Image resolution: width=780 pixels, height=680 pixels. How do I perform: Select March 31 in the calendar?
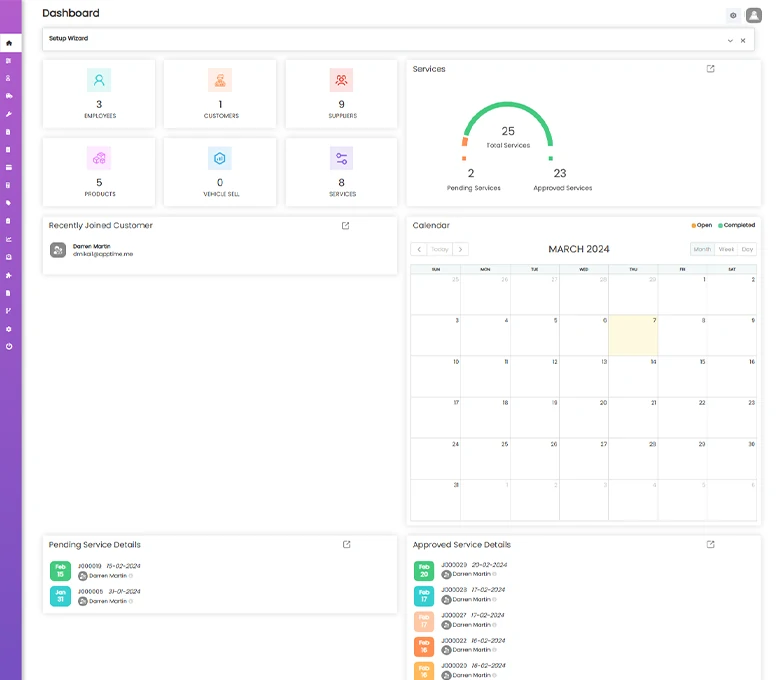[435, 500]
